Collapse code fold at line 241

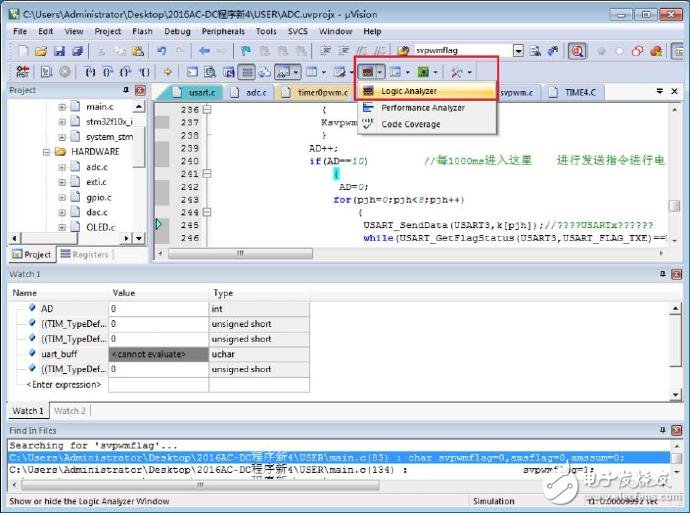207,174
